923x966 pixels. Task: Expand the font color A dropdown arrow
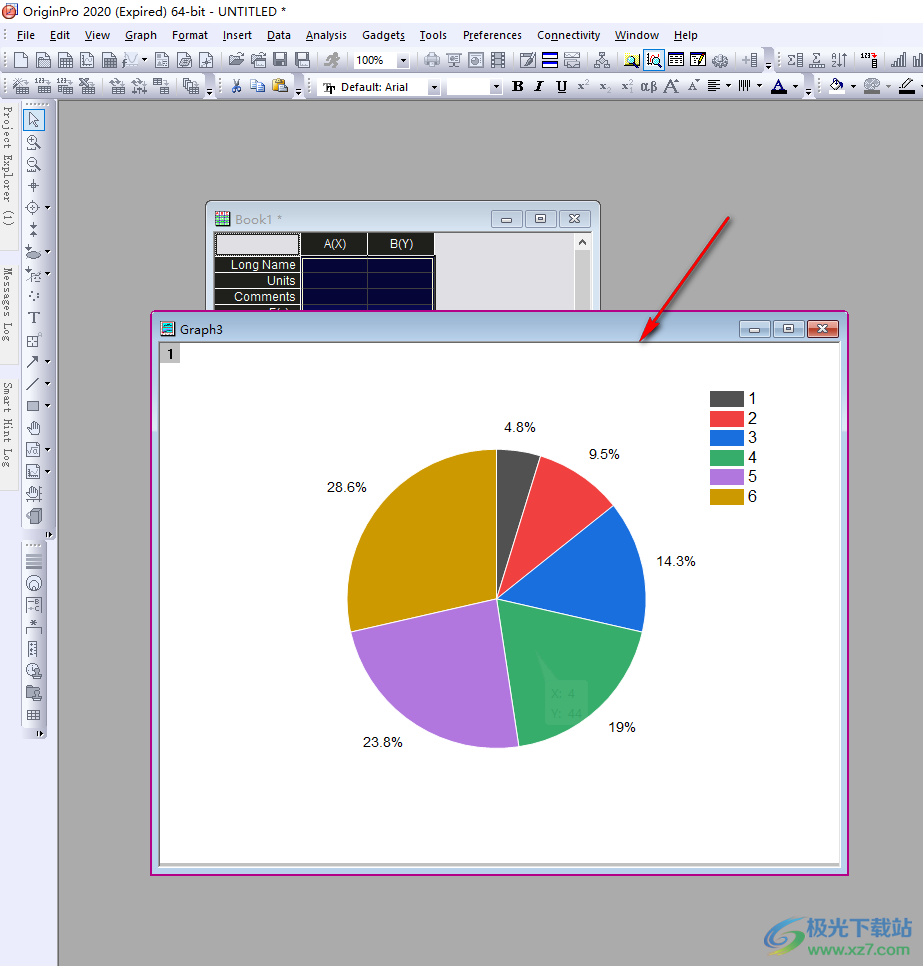(x=795, y=86)
